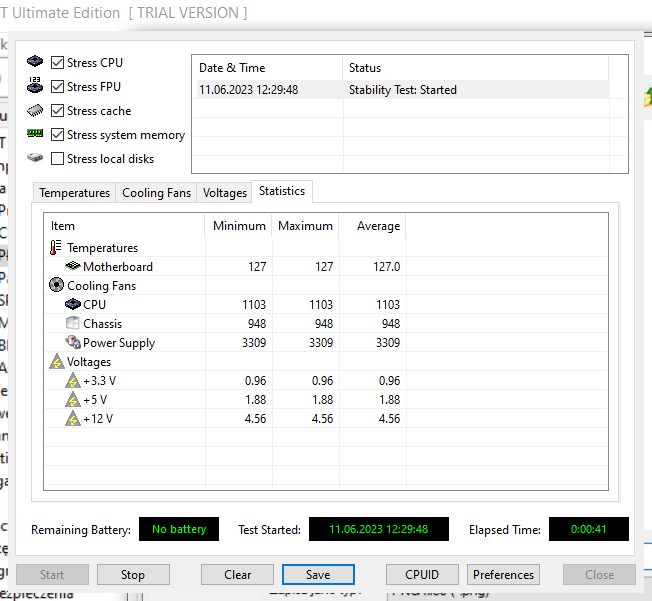Uncheck the Stress FPU checkbox
The width and height of the screenshot is (652, 601).
coord(57,87)
